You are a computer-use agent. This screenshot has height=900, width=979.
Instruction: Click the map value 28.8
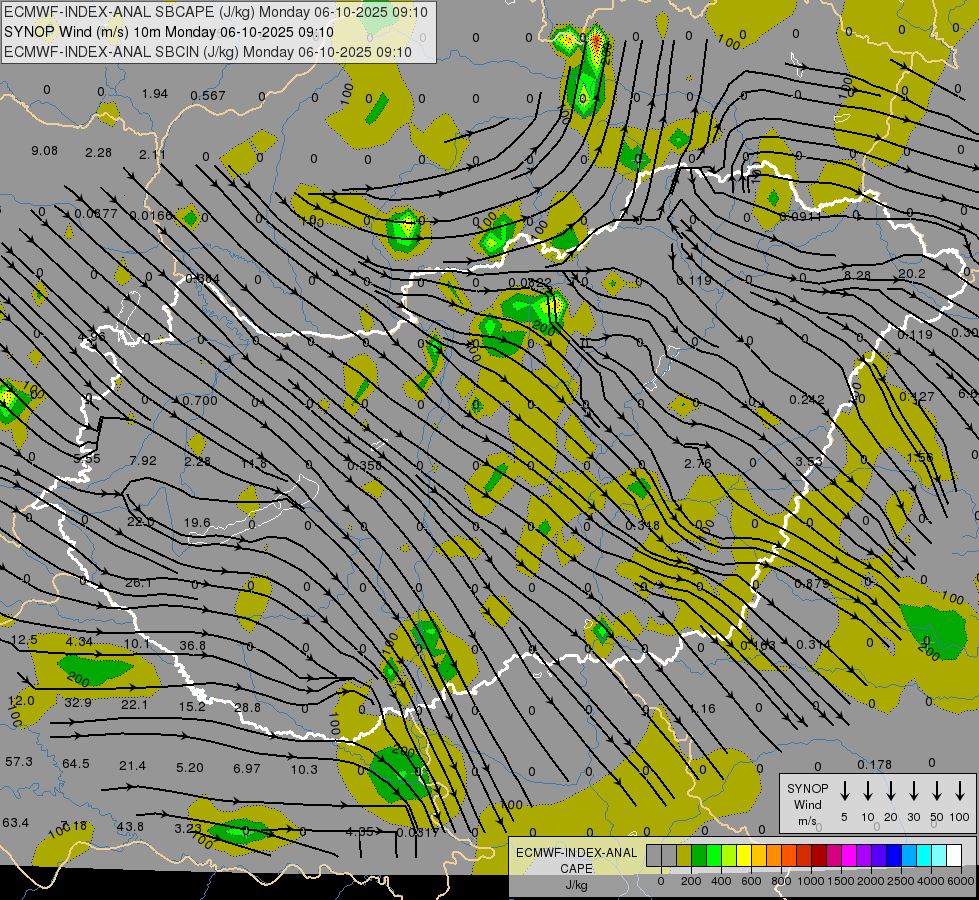247,708
